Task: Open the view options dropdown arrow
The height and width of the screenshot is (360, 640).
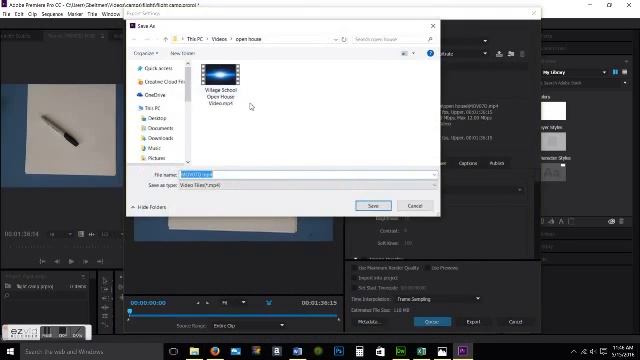Action: (x=413, y=53)
